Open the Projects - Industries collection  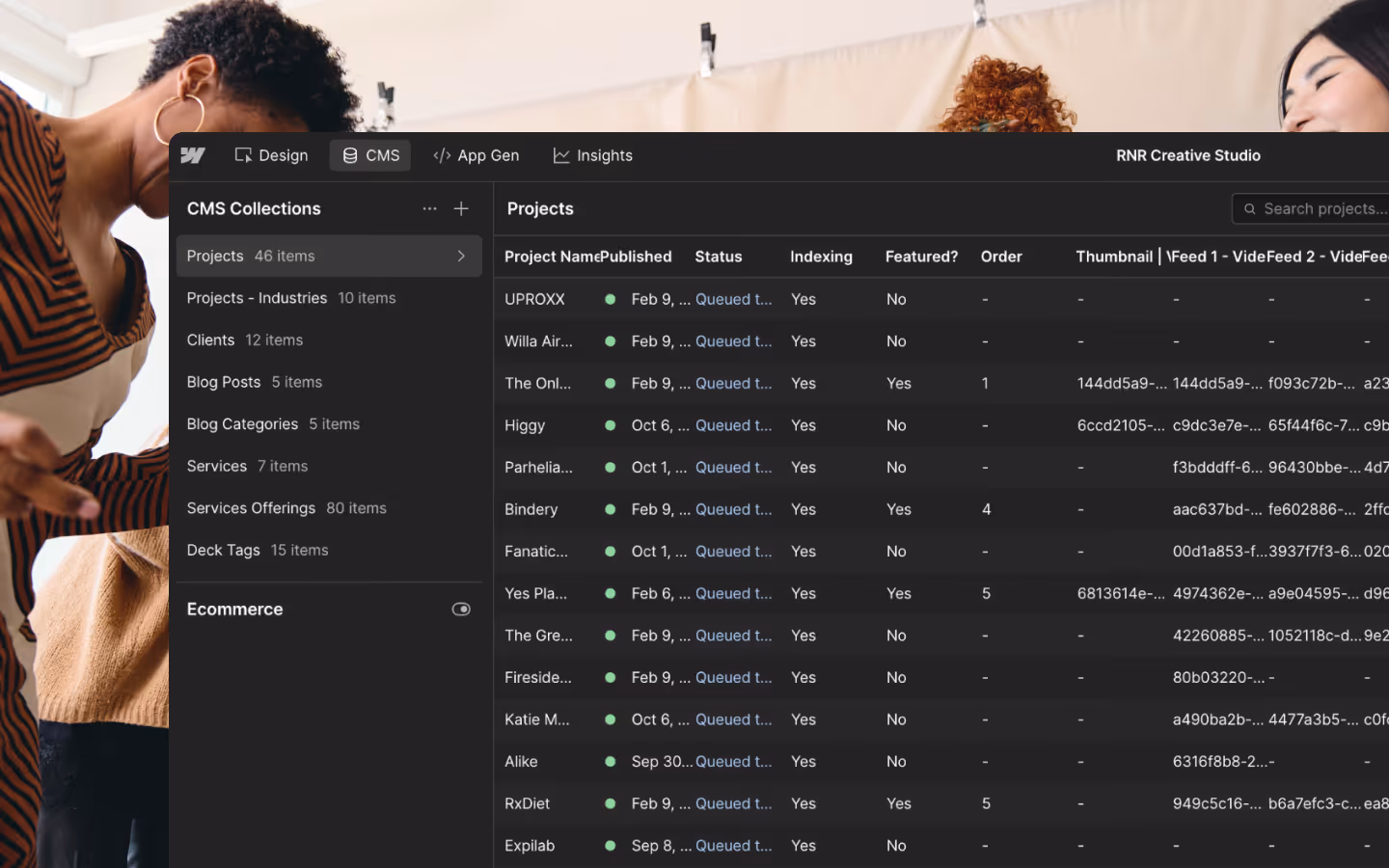point(329,298)
